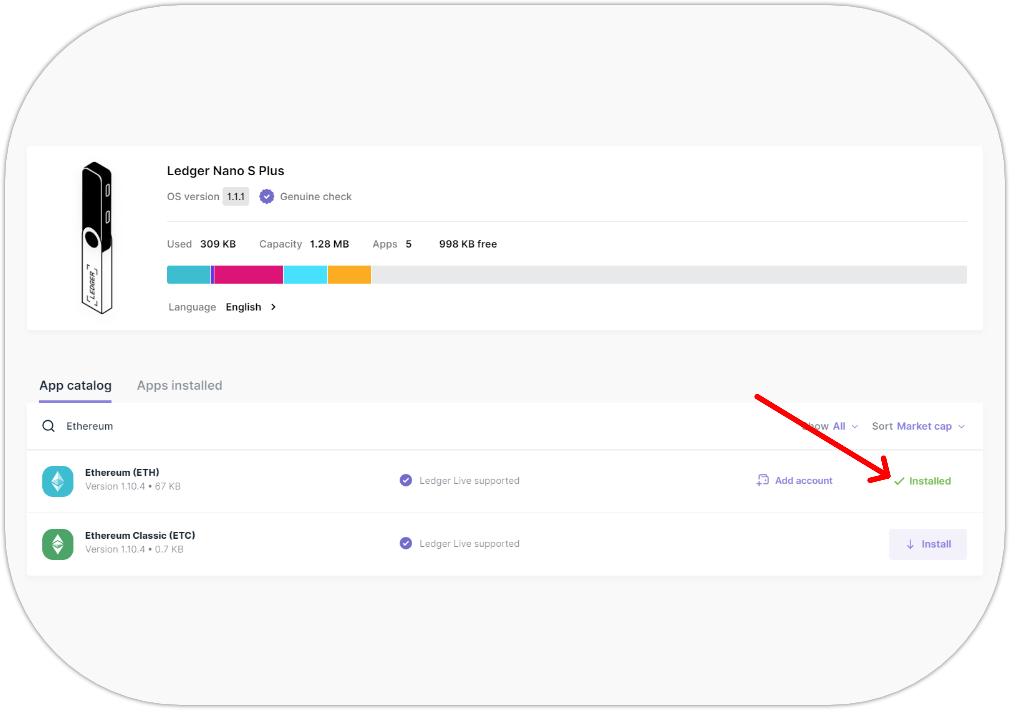This screenshot has height=710, width=1010.
Task: Click the green Ethereum Classic app icon
Action: pyautogui.click(x=58, y=544)
